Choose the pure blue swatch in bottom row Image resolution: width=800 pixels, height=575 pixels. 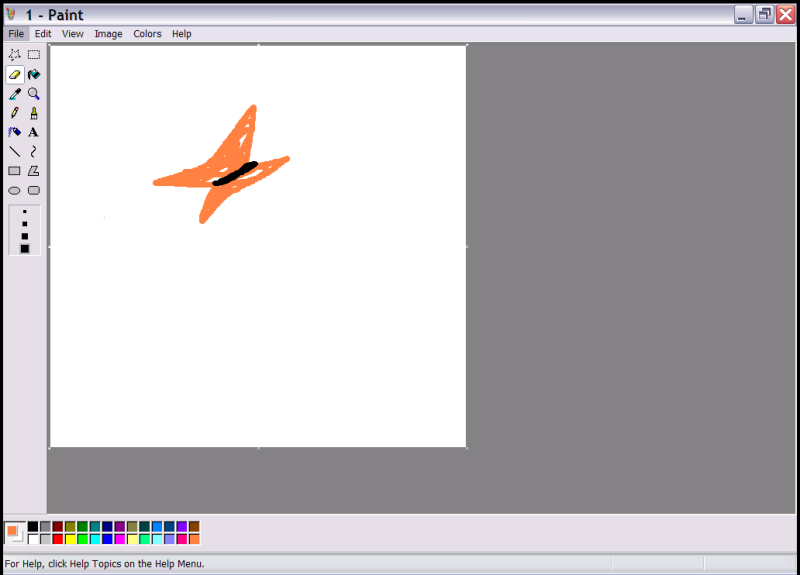pos(107,539)
